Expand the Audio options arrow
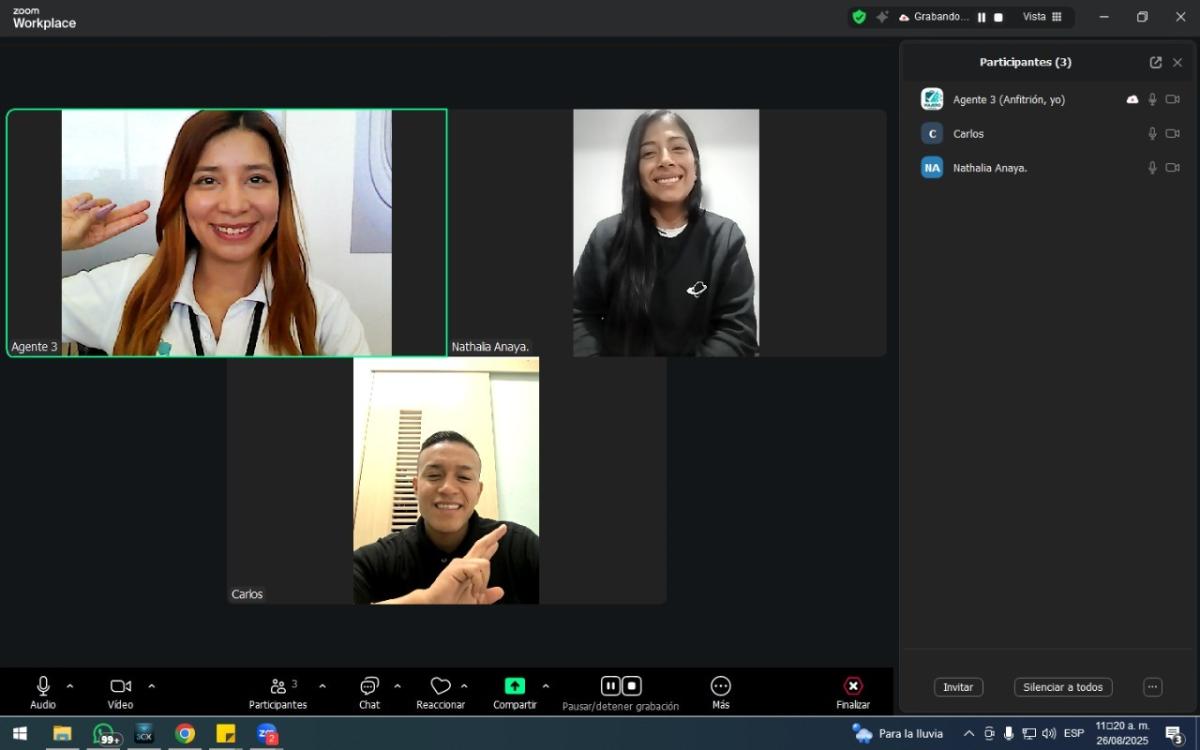Screen dimensions: 1200x750 click(x=70, y=686)
